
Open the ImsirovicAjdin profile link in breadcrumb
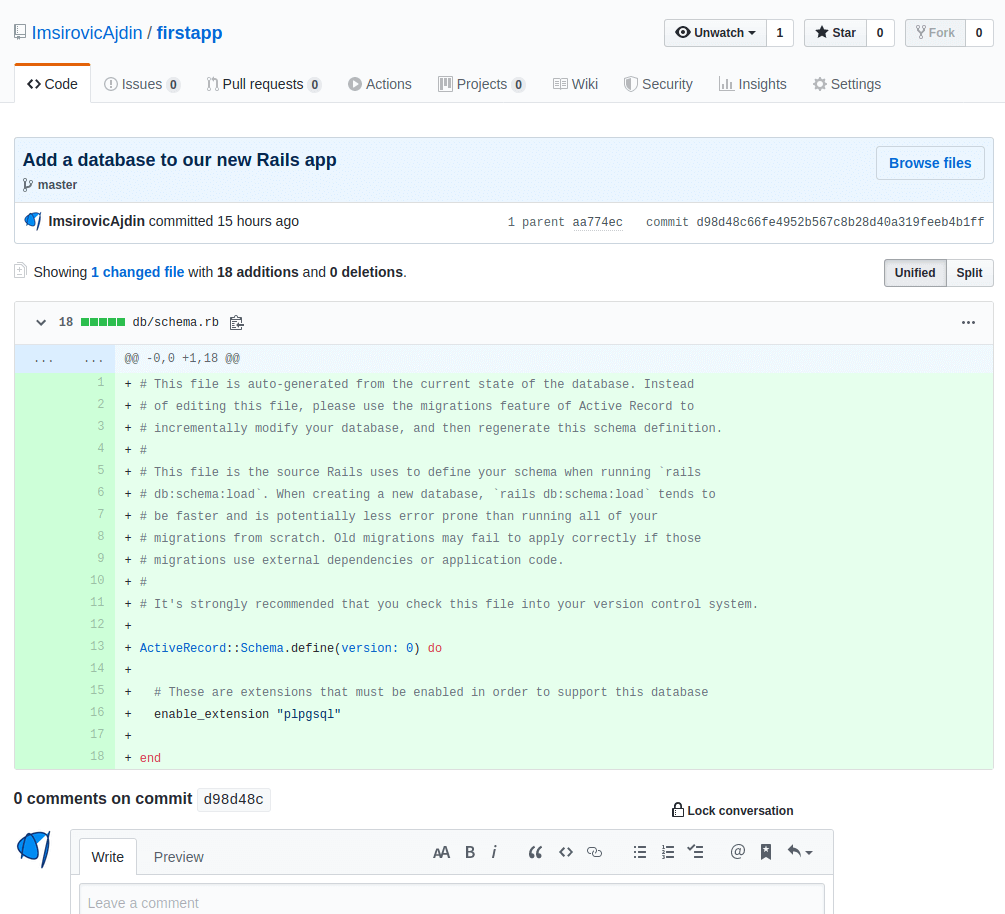point(87,33)
